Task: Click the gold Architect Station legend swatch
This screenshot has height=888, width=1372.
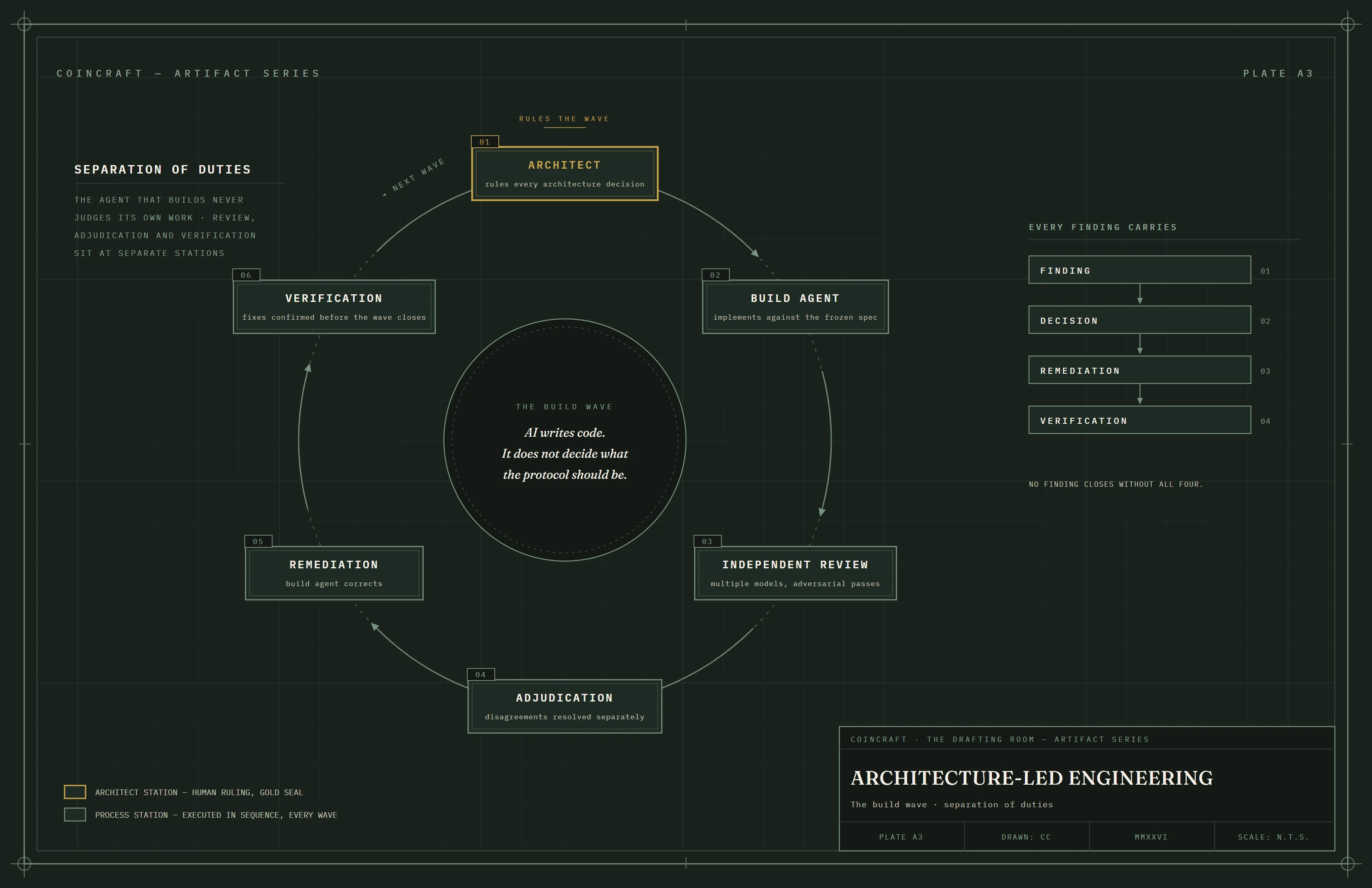Action: (75, 792)
